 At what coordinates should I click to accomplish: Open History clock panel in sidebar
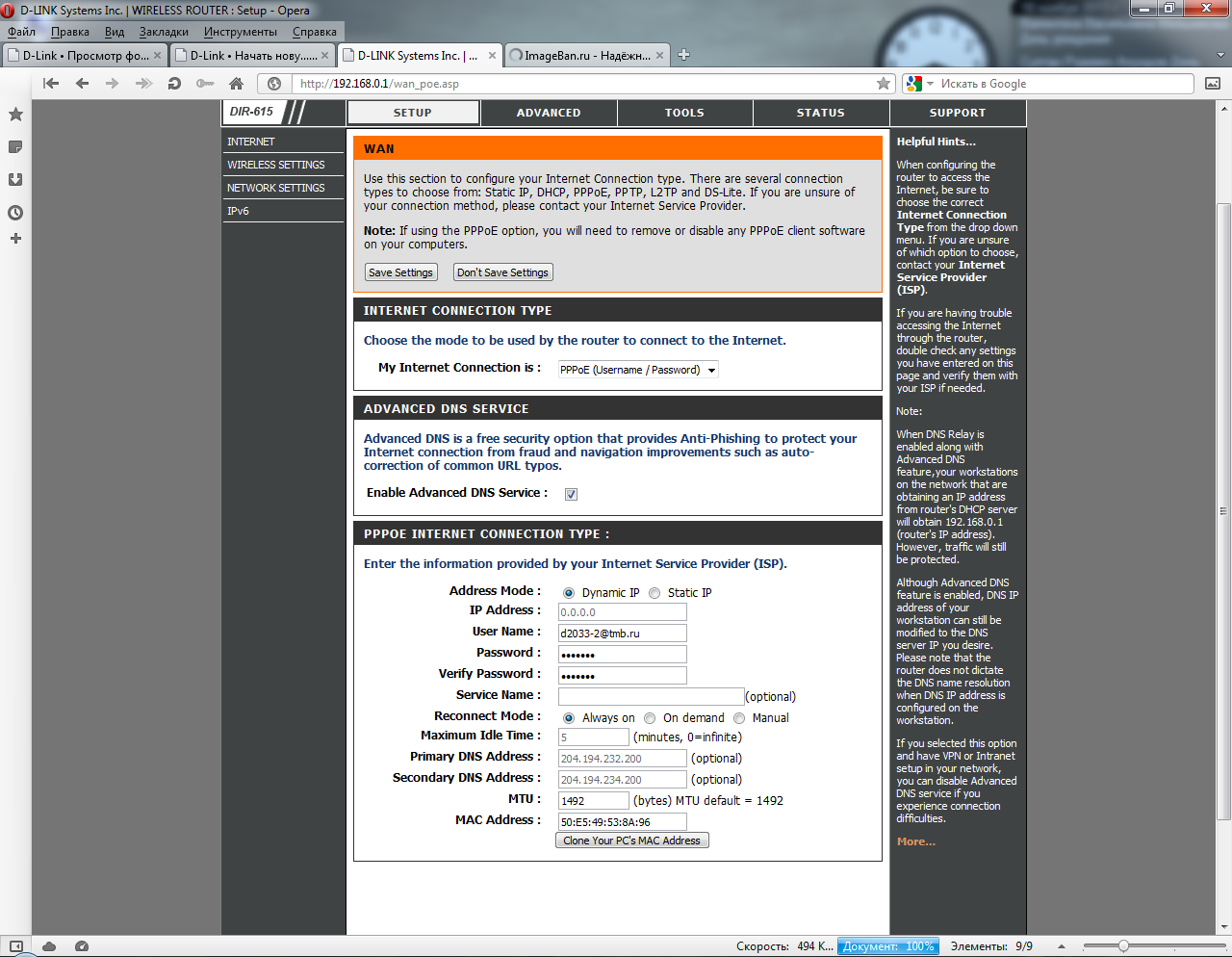tap(15, 213)
